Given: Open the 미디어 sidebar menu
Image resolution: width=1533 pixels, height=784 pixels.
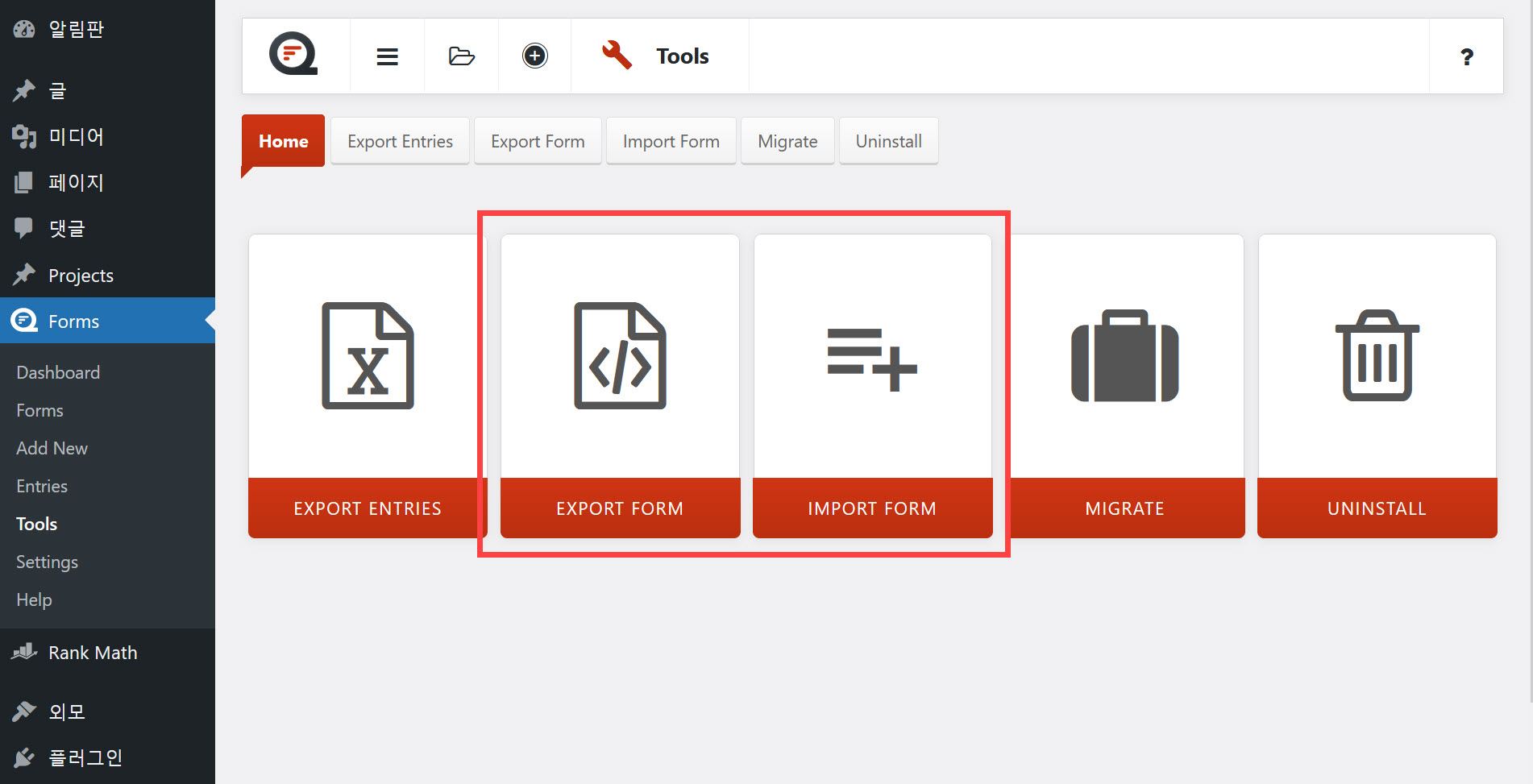Looking at the screenshot, I should pos(107,136).
